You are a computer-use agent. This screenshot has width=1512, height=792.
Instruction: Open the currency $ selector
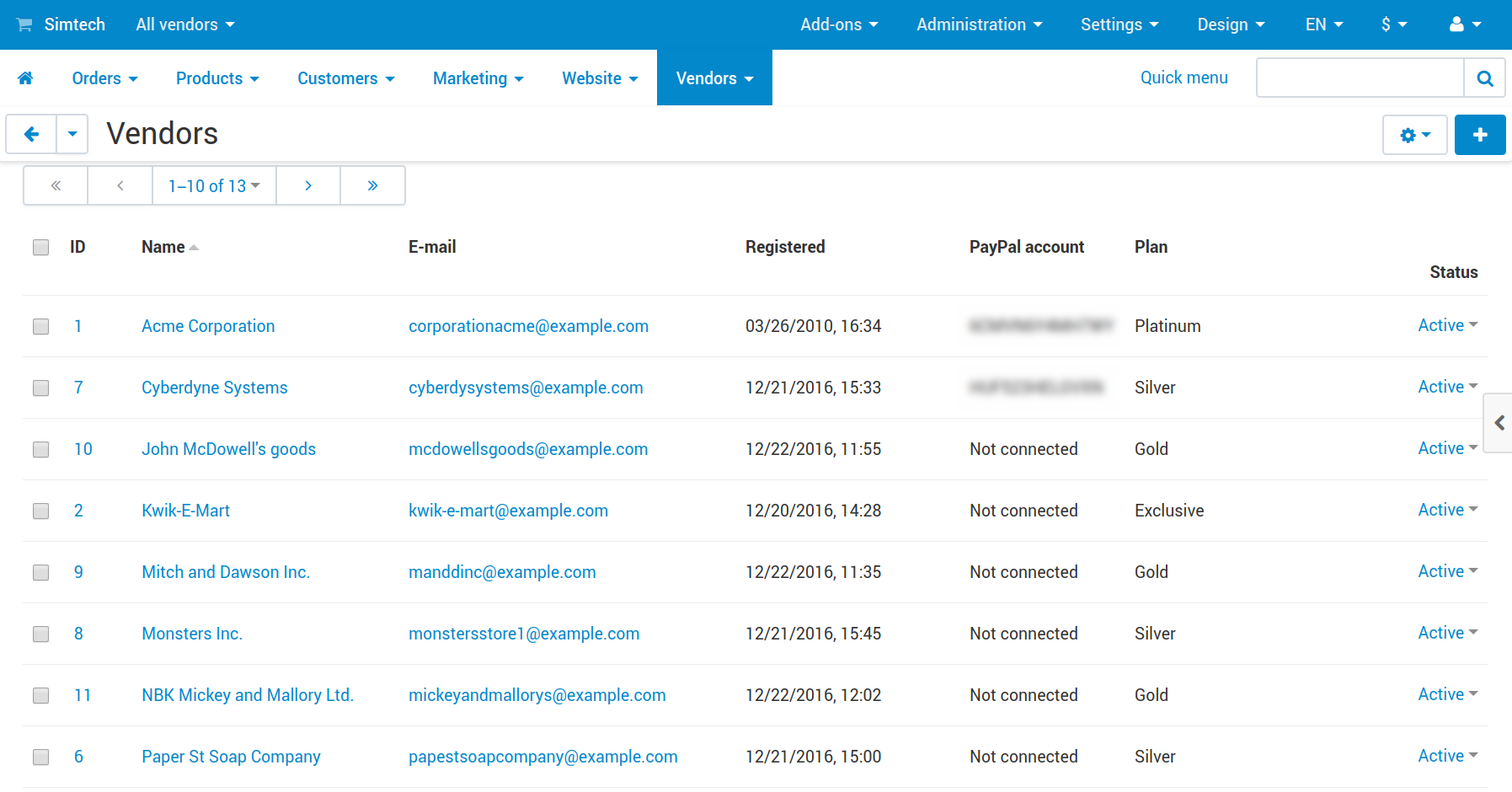(x=1394, y=24)
